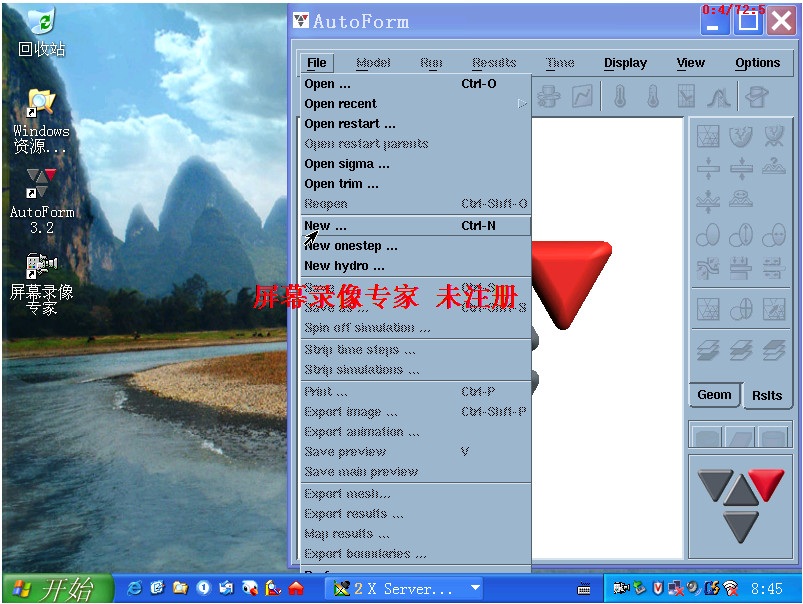This screenshot has height=604, width=803.
Task: Select the Windows 资源 desktop shortcut
Action: tap(41, 120)
